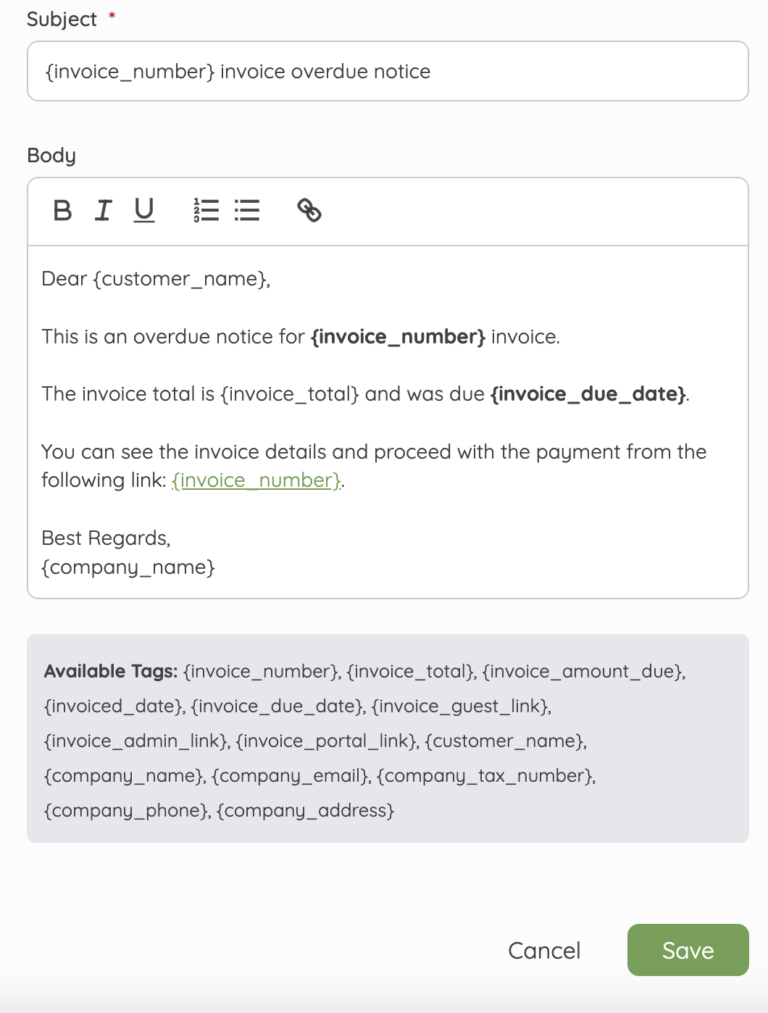The height and width of the screenshot is (1013, 768).
Task: Click the Body label above the editor
Action: (51, 155)
